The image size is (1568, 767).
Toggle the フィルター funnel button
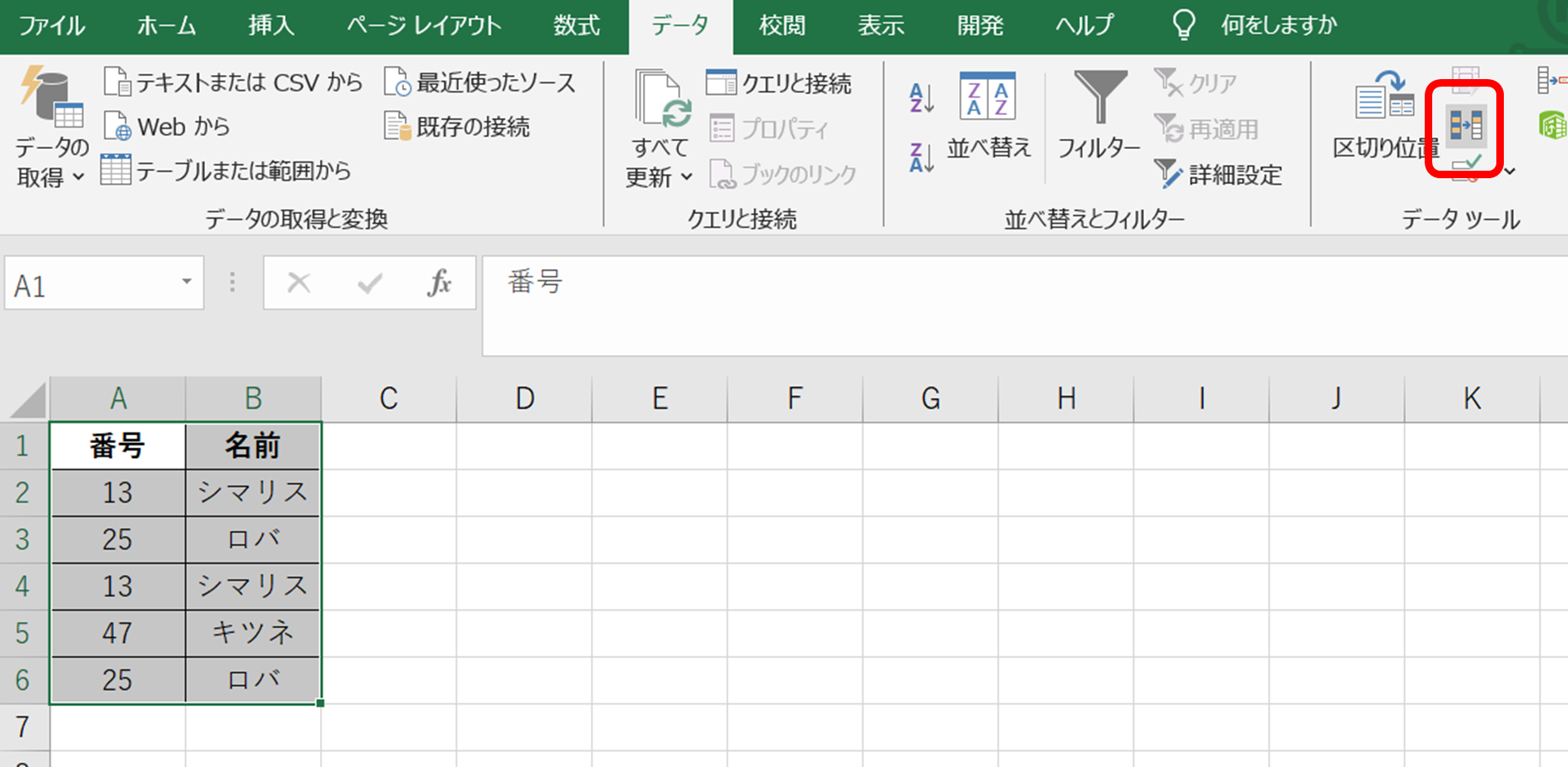tap(1099, 117)
